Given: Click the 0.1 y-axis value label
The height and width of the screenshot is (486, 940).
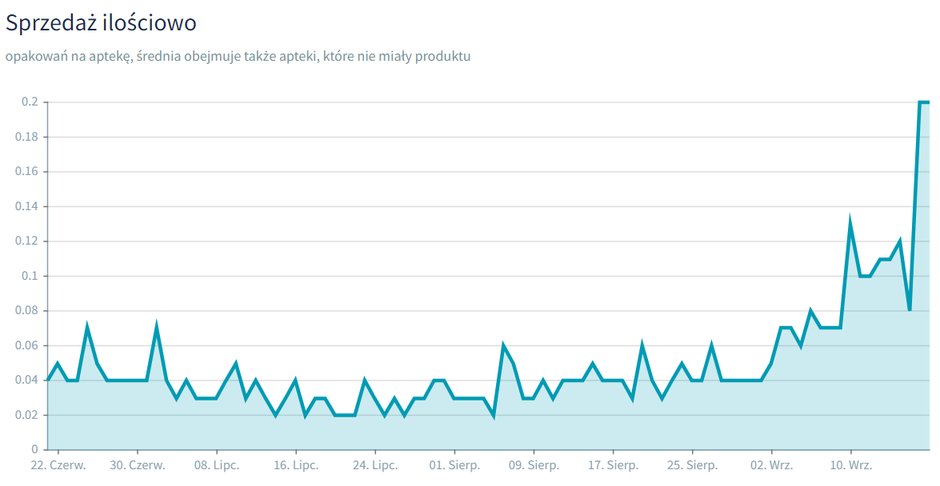Looking at the screenshot, I should (x=30, y=276).
